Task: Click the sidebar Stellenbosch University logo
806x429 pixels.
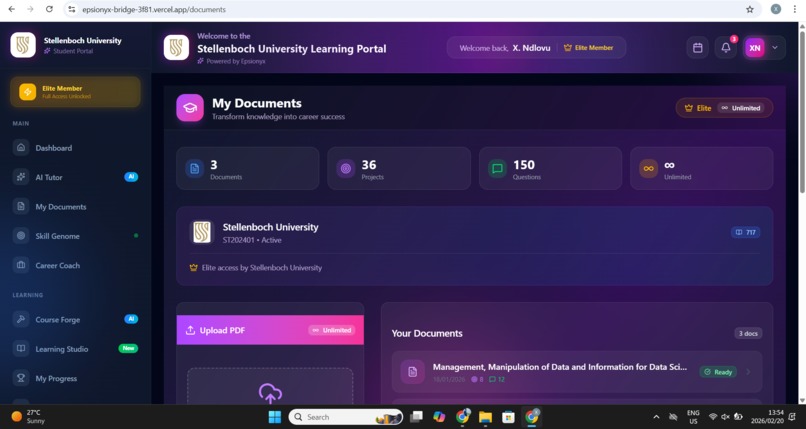Action: [23, 45]
